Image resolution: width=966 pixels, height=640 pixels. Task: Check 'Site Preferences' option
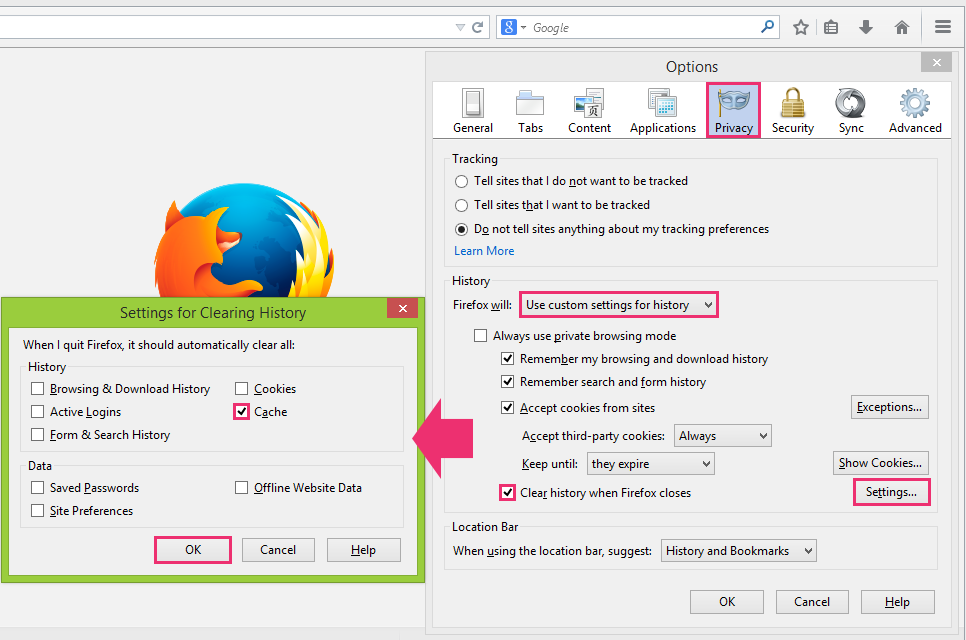point(82,511)
